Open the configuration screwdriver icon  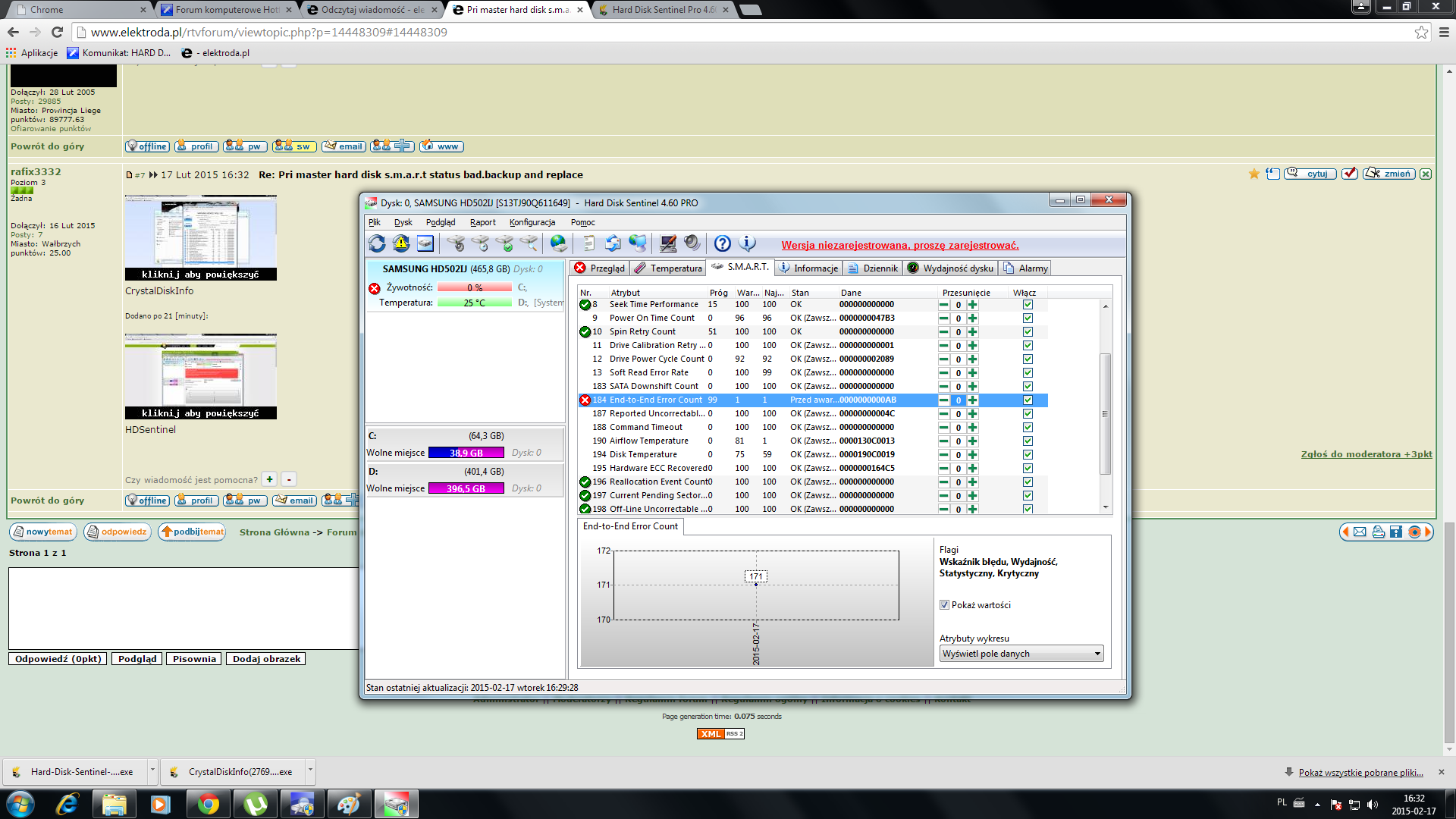(x=667, y=243)
